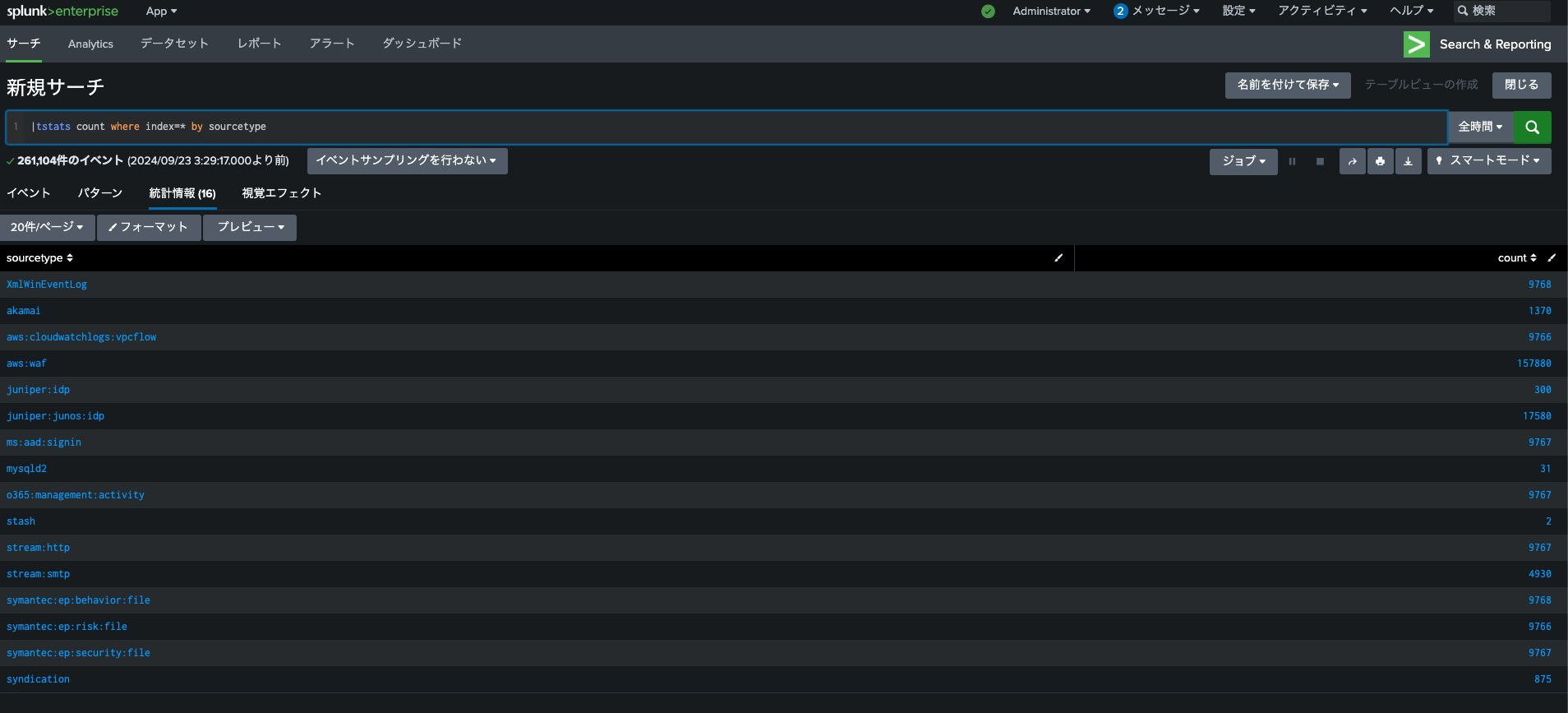Click symantec:ep:risk:file sourcetype value

[x=67, y=627]
